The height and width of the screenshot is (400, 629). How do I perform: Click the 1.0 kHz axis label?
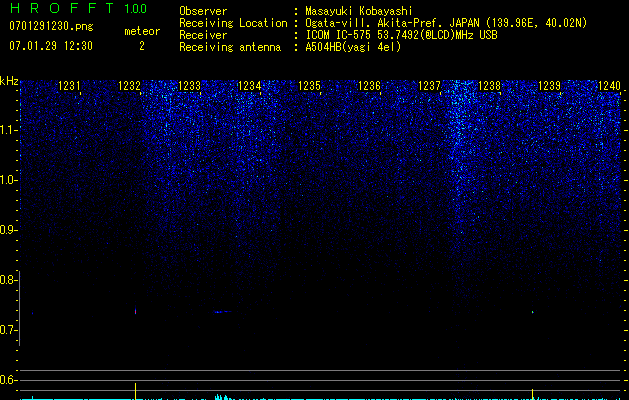pyautogui.click(x=8, y=180)
